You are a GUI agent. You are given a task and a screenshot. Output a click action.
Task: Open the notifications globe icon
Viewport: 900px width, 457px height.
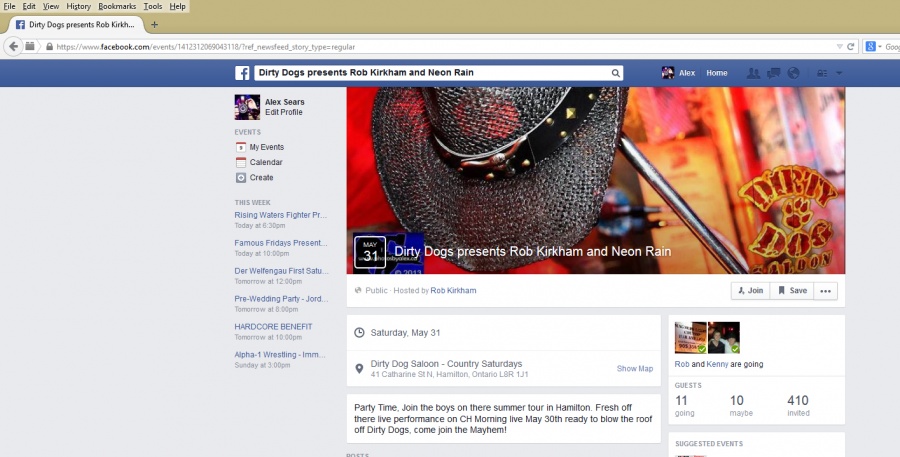click(x=793, y=73)
